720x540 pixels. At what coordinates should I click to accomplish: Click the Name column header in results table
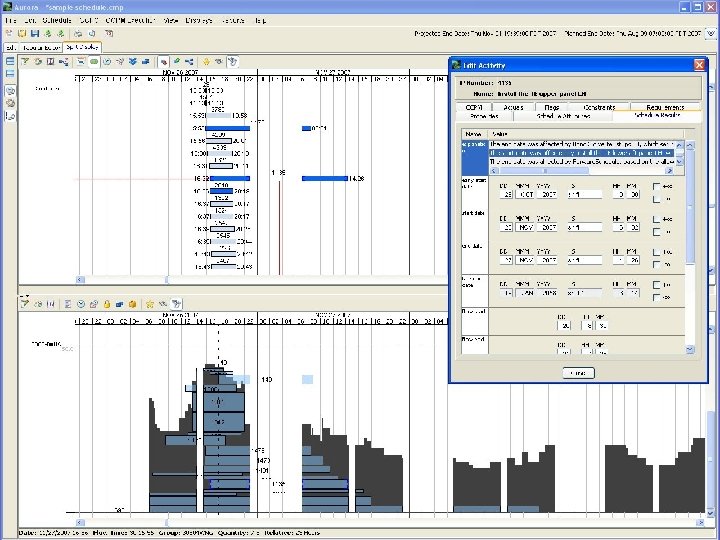pyautogui.click(x=474, y=134)
